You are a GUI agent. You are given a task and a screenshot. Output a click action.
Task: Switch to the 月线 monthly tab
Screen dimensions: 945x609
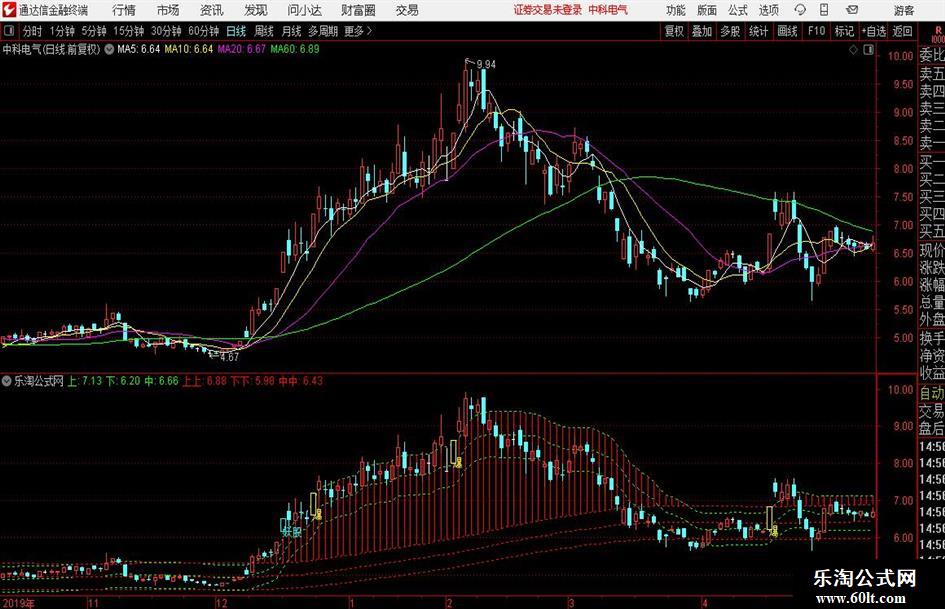click(292, 31)
